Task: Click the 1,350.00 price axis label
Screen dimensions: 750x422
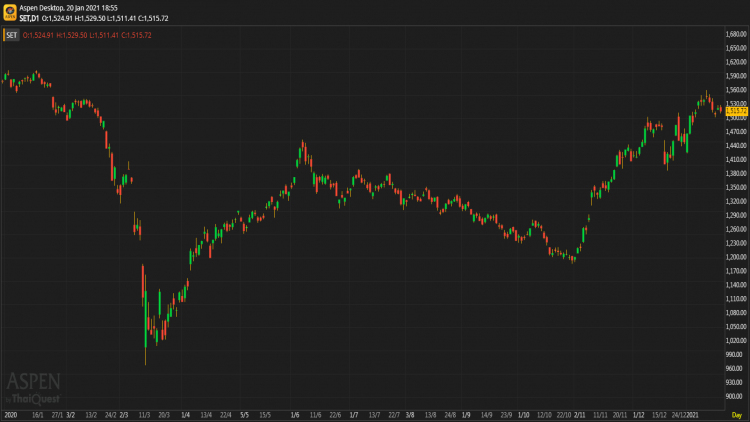Action: pyautogui.click(x=736, y=188)
